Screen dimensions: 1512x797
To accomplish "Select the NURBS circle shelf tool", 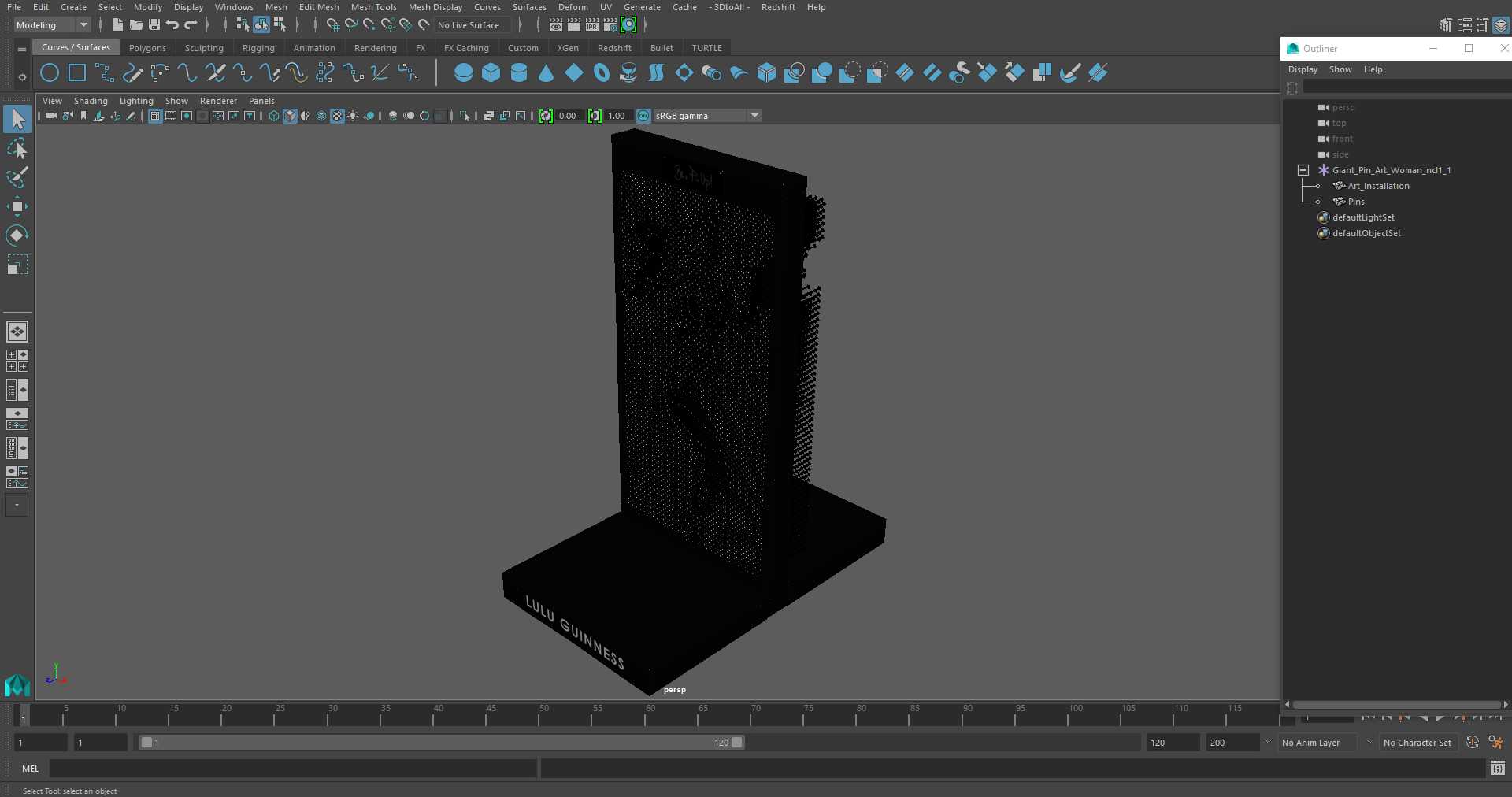I will [50, 73].
